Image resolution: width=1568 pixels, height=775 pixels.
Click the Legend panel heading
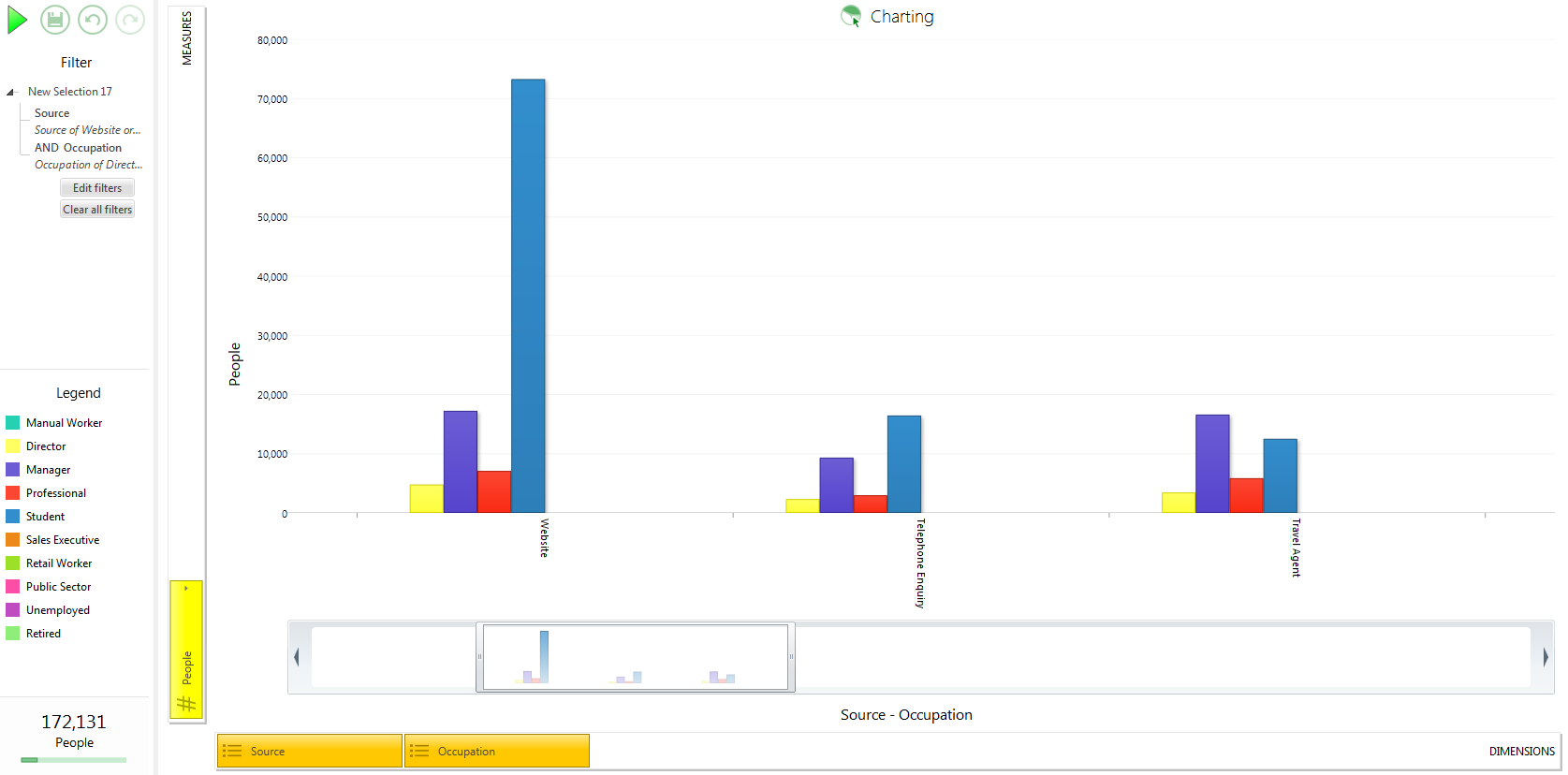79,393
